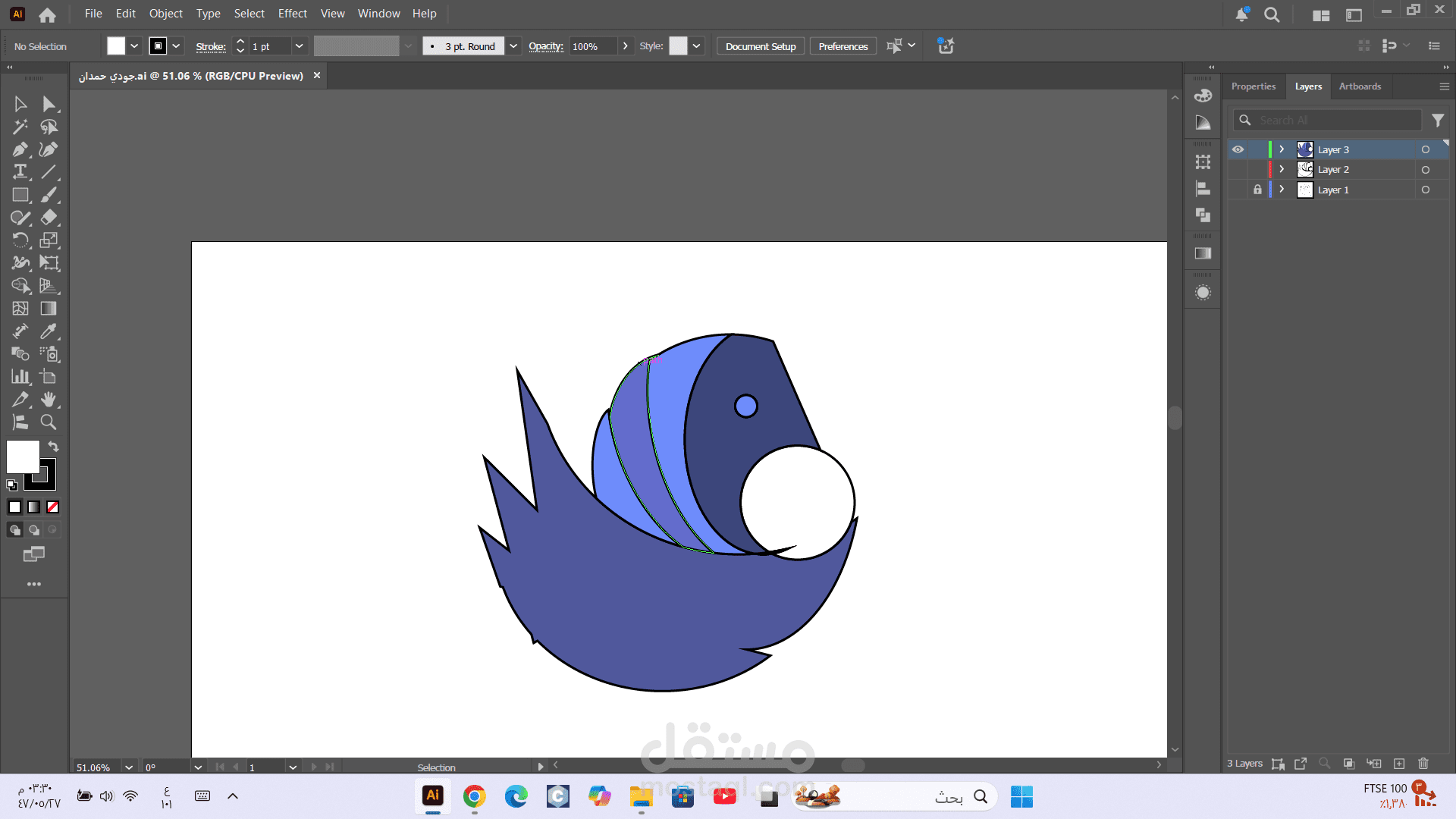This screenshot has width=1456, height=819.
Task: Click the Document Setup button
Action: (x=760, y=46)
